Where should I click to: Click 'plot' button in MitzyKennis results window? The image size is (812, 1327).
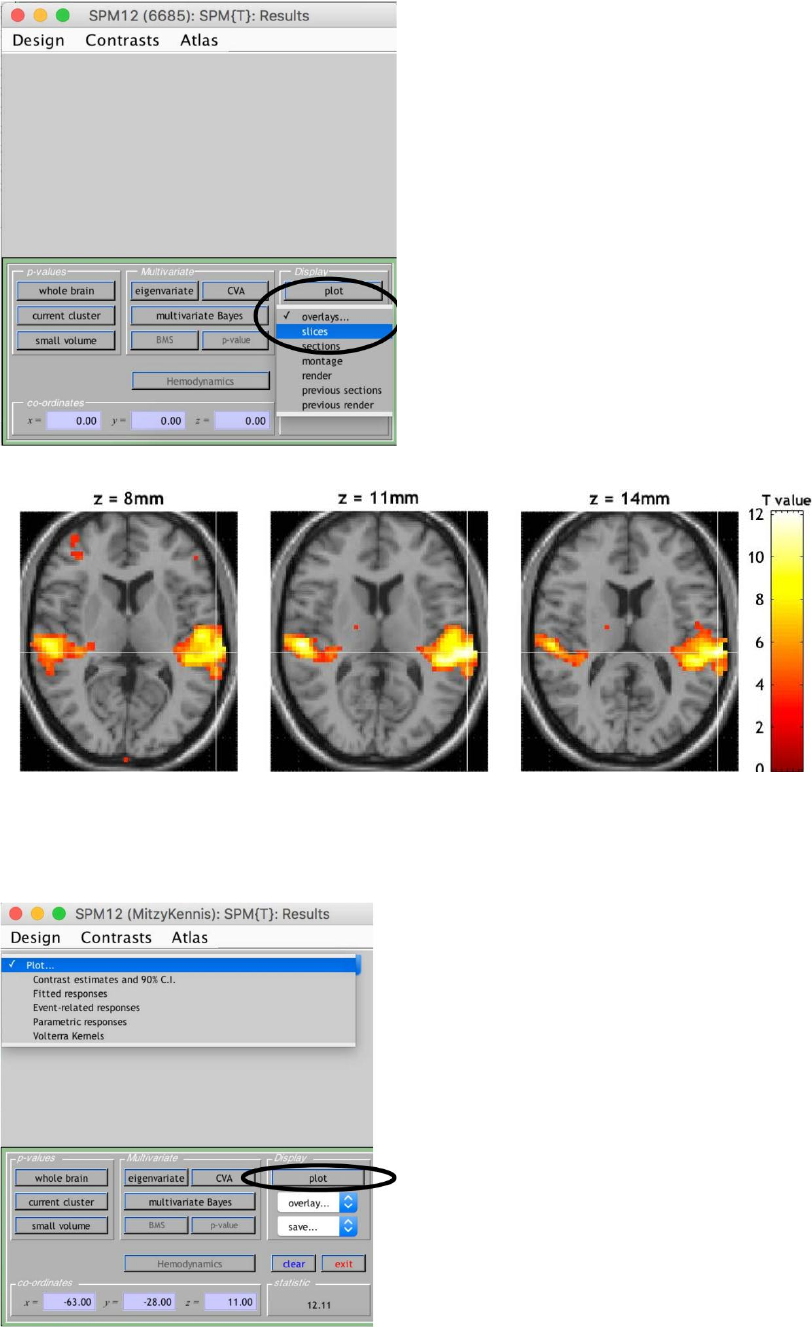click(317, 1178)
